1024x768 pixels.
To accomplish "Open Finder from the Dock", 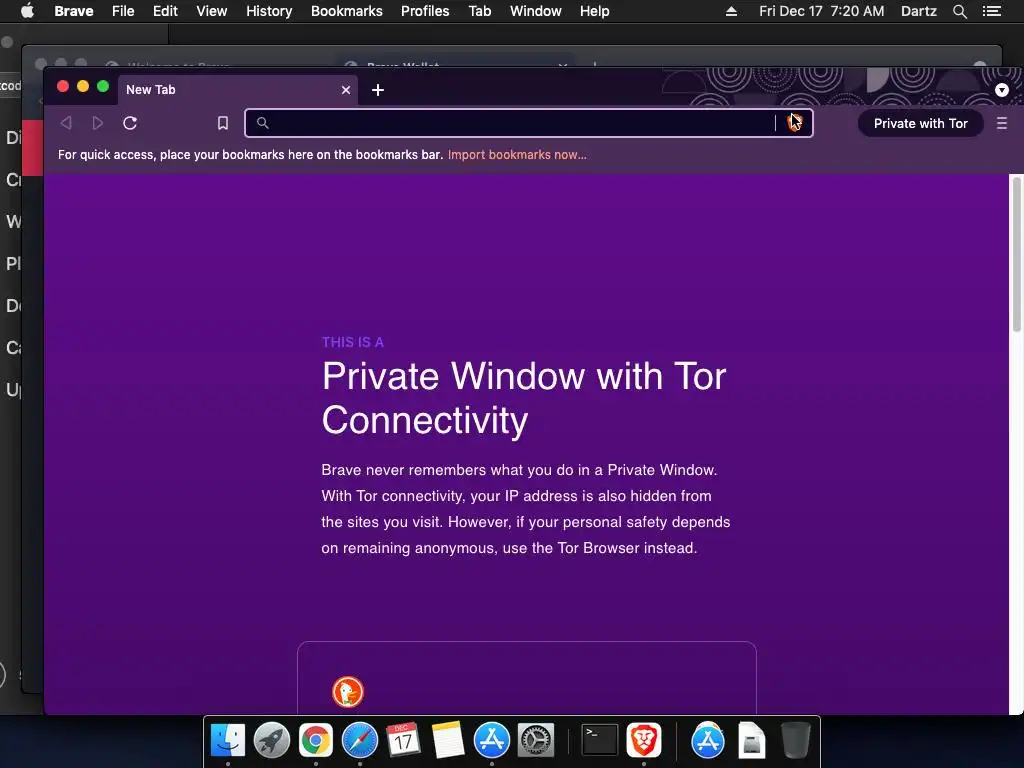I will [228, 740].
